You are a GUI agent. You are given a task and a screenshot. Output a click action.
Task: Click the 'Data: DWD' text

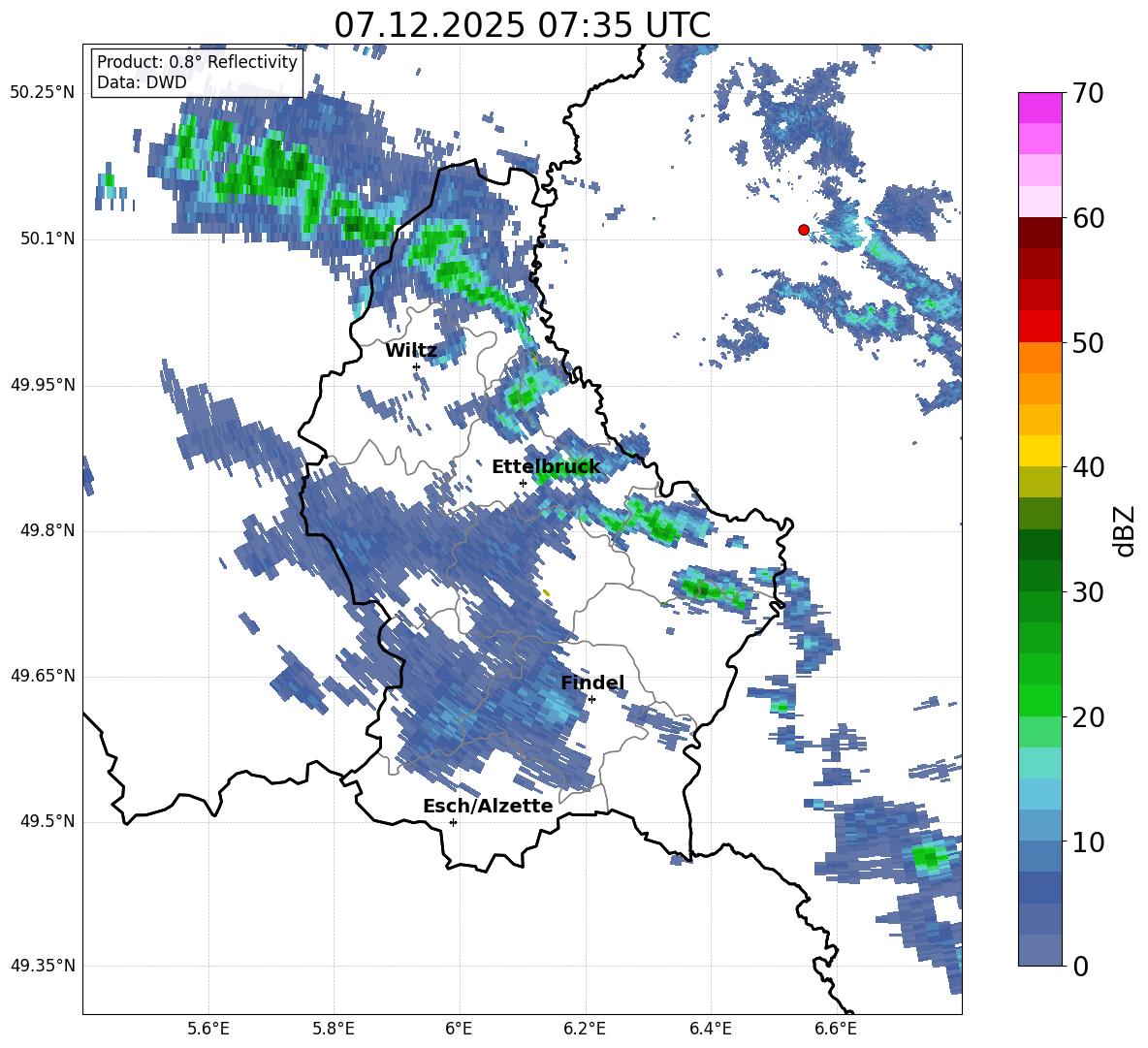[x=142, y=82]
